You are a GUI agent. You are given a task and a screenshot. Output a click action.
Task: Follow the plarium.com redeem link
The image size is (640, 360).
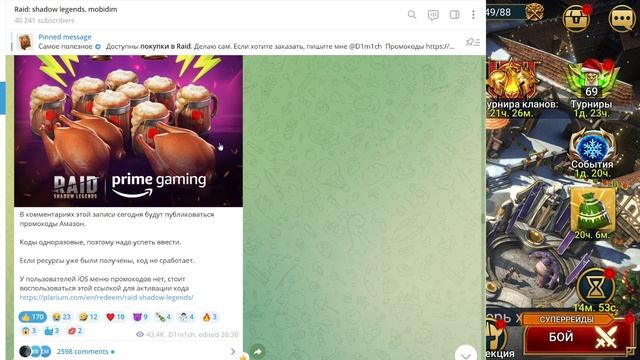pos(107,297)
